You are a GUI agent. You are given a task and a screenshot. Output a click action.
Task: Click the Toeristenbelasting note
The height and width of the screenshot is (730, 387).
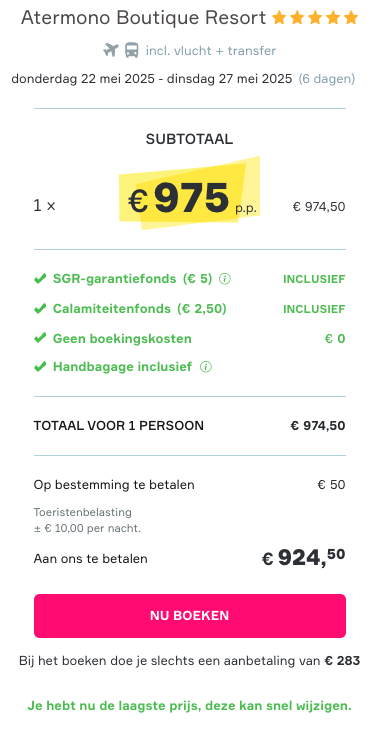pos(87,520)
